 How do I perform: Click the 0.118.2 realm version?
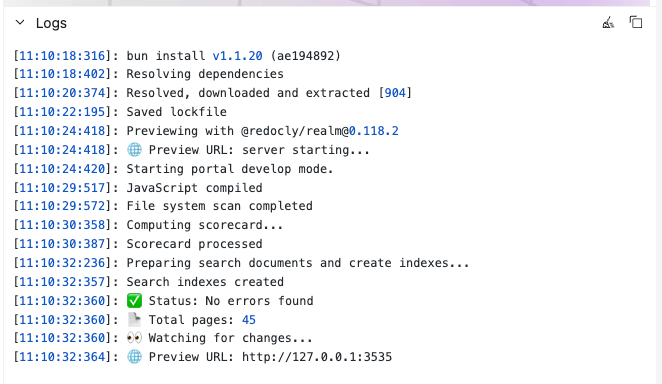point(374,131)
